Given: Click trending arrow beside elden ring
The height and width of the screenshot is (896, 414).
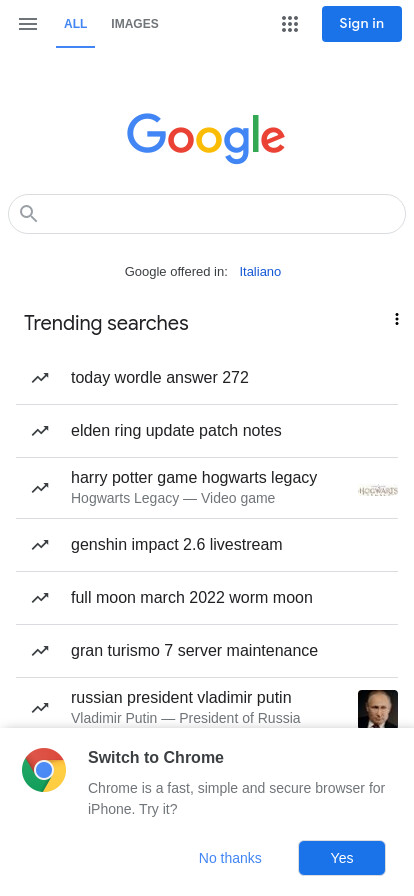Looking at the screenshot, I should 40,431.
